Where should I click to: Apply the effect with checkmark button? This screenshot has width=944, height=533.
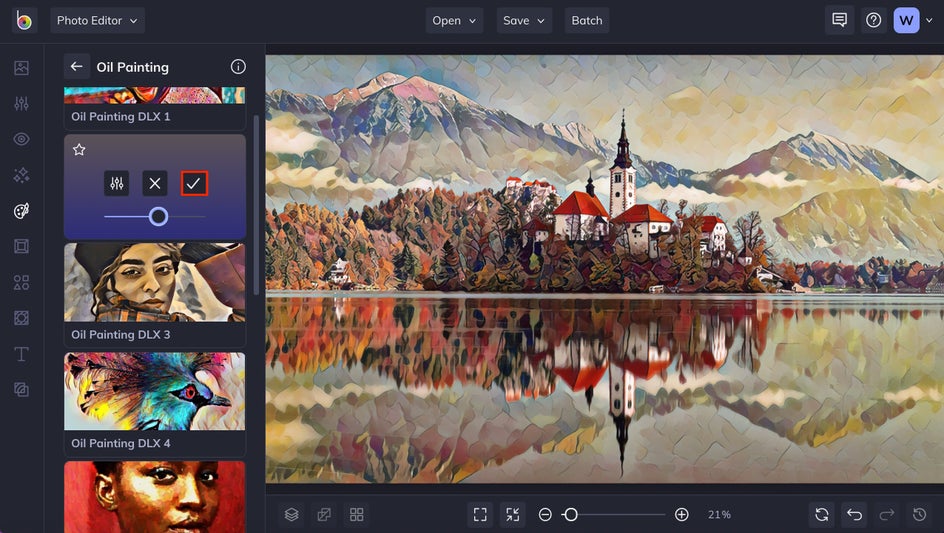(194, 183)
